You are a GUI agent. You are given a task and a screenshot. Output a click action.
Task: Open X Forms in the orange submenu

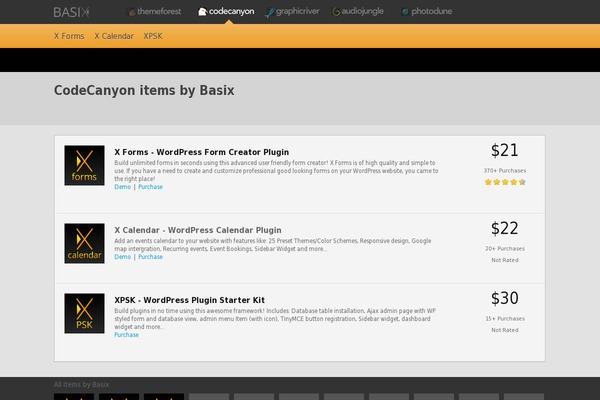coord(69,36)
